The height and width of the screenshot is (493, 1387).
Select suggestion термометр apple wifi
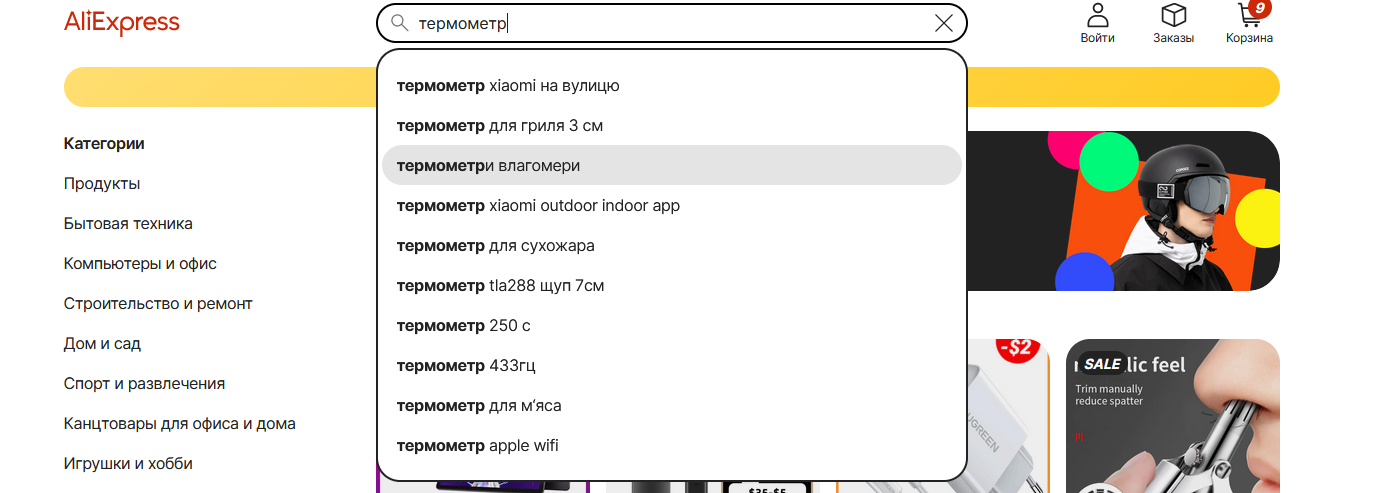click(672, 446)
